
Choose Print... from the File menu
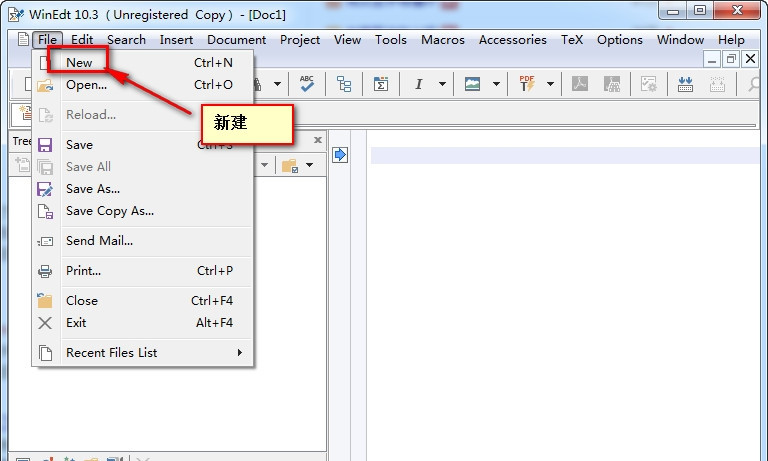[x=142, y=270]
